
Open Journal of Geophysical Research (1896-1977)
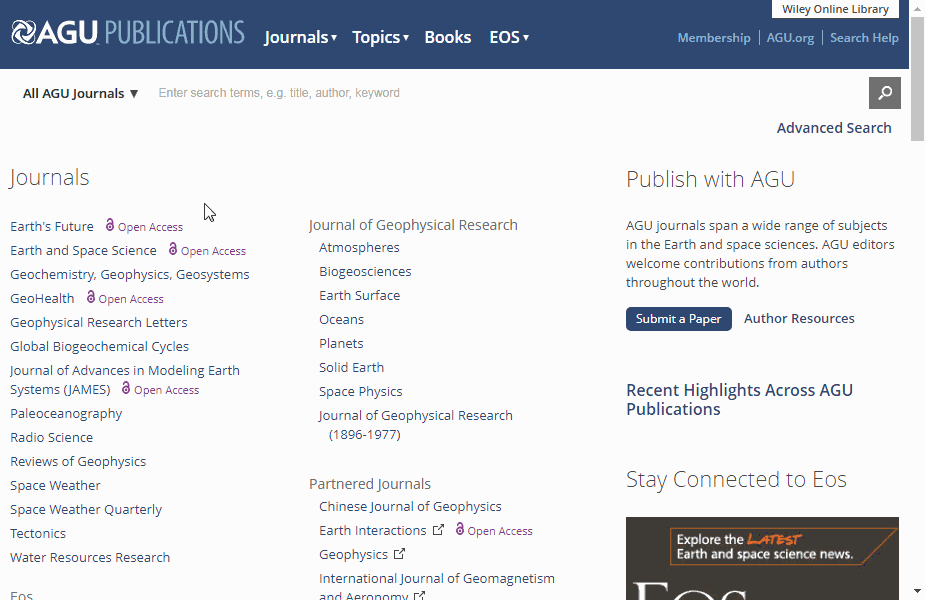(416, 425)
